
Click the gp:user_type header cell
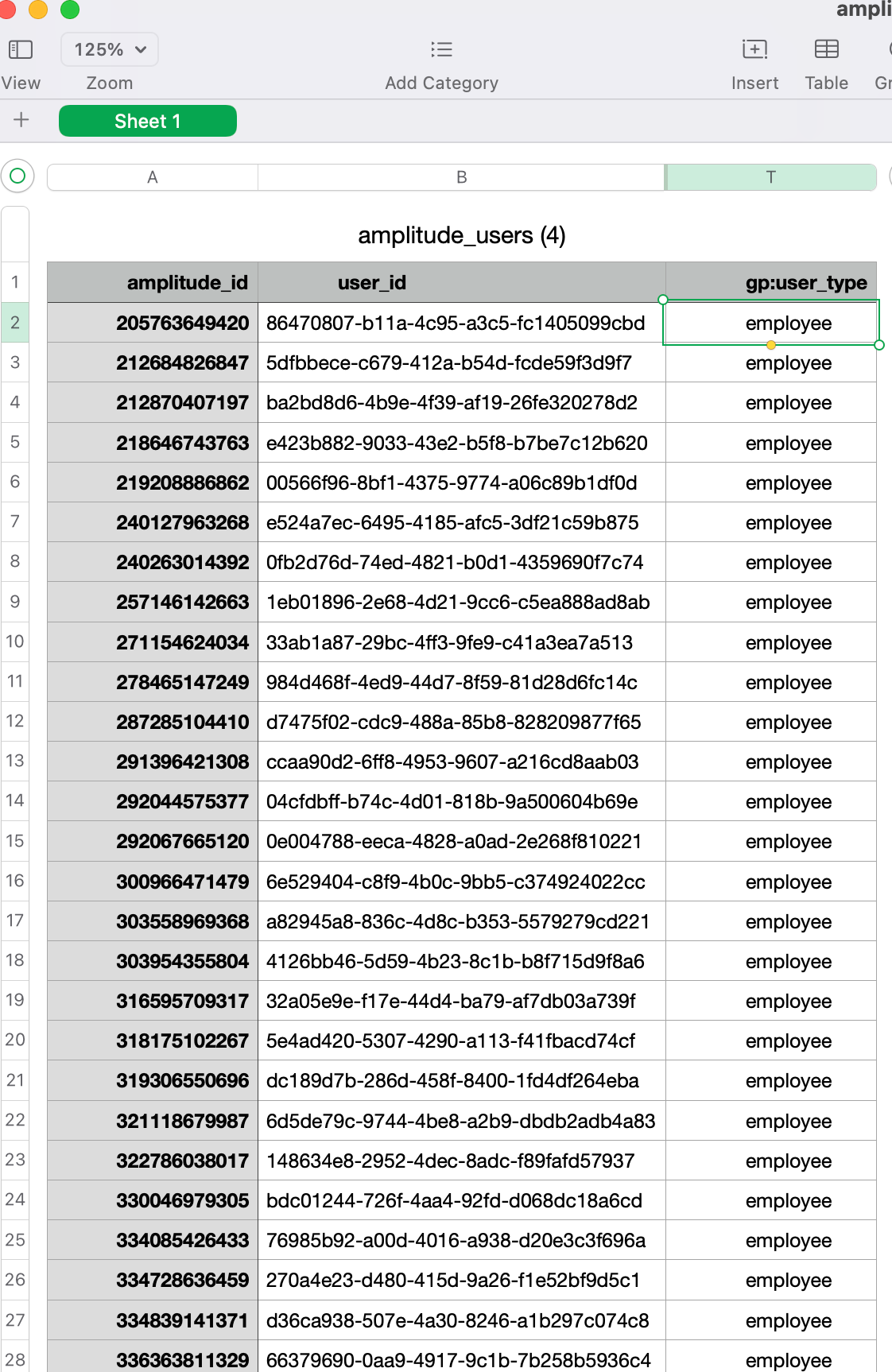[x=770, y=282]
